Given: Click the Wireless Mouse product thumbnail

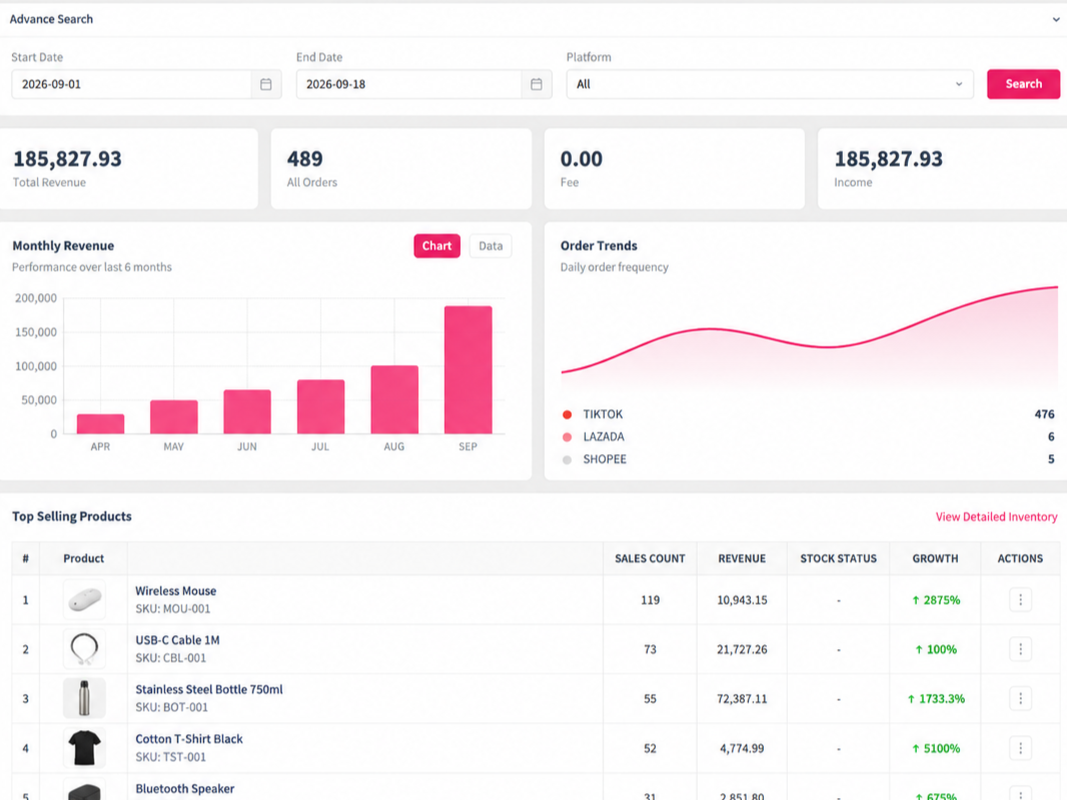Looking at the screenshot, I should click(x=84, y=600).
